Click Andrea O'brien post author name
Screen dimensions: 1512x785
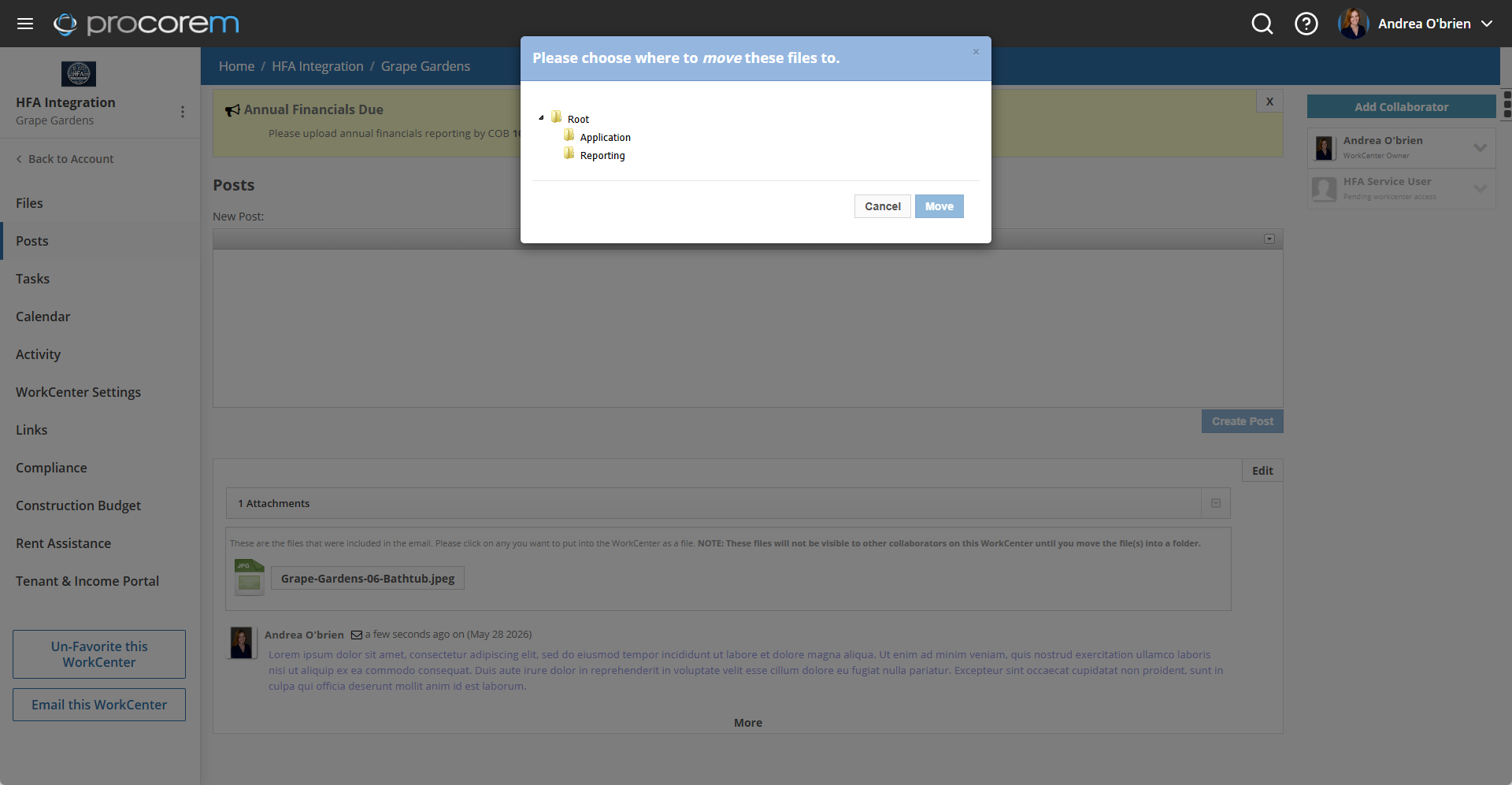pyautogui.click(x=304, y=635)
